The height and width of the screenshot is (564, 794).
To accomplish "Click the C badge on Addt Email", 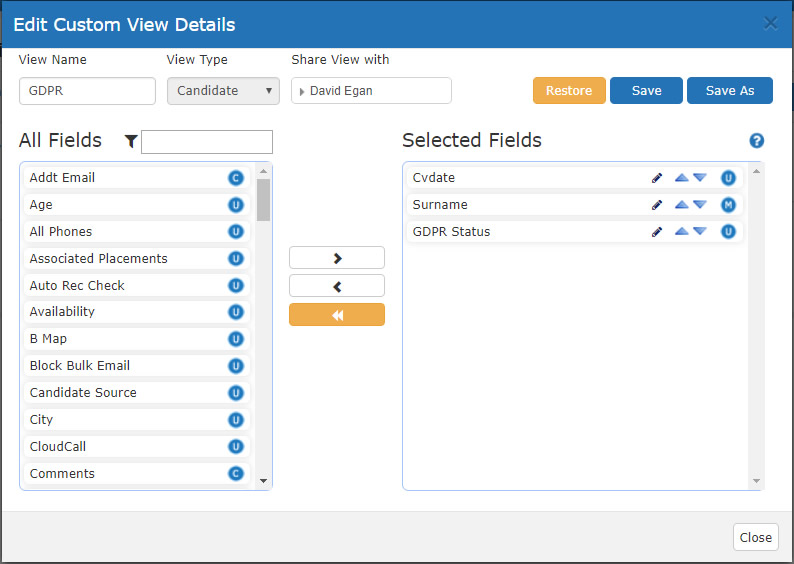I will point(235,178).
